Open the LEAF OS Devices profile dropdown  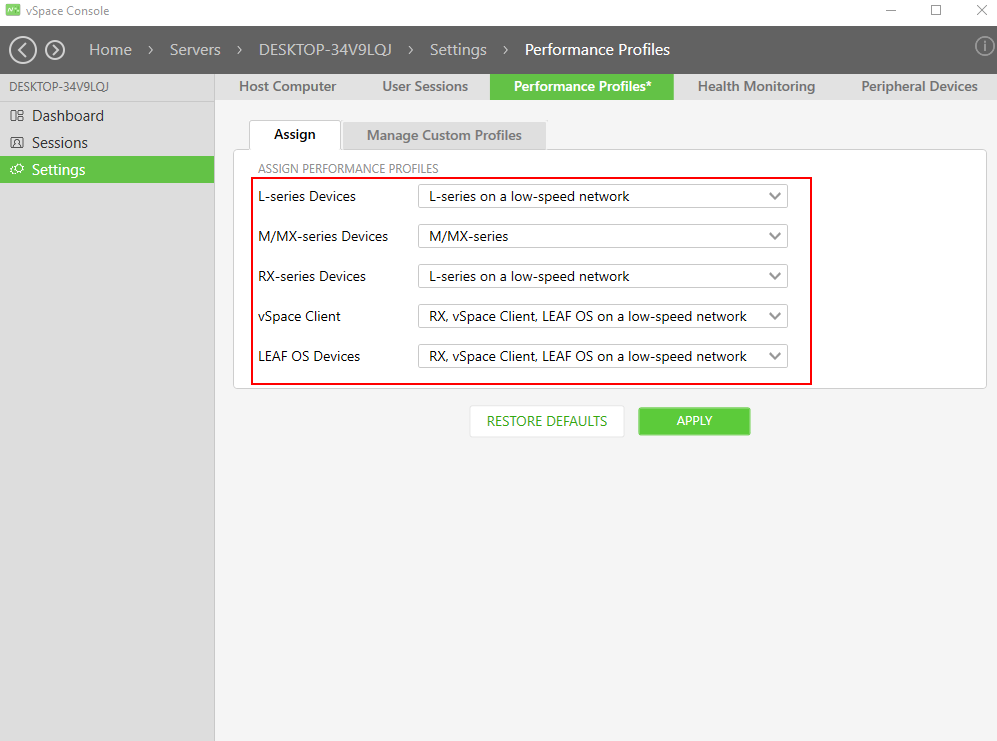coord(603,356)
